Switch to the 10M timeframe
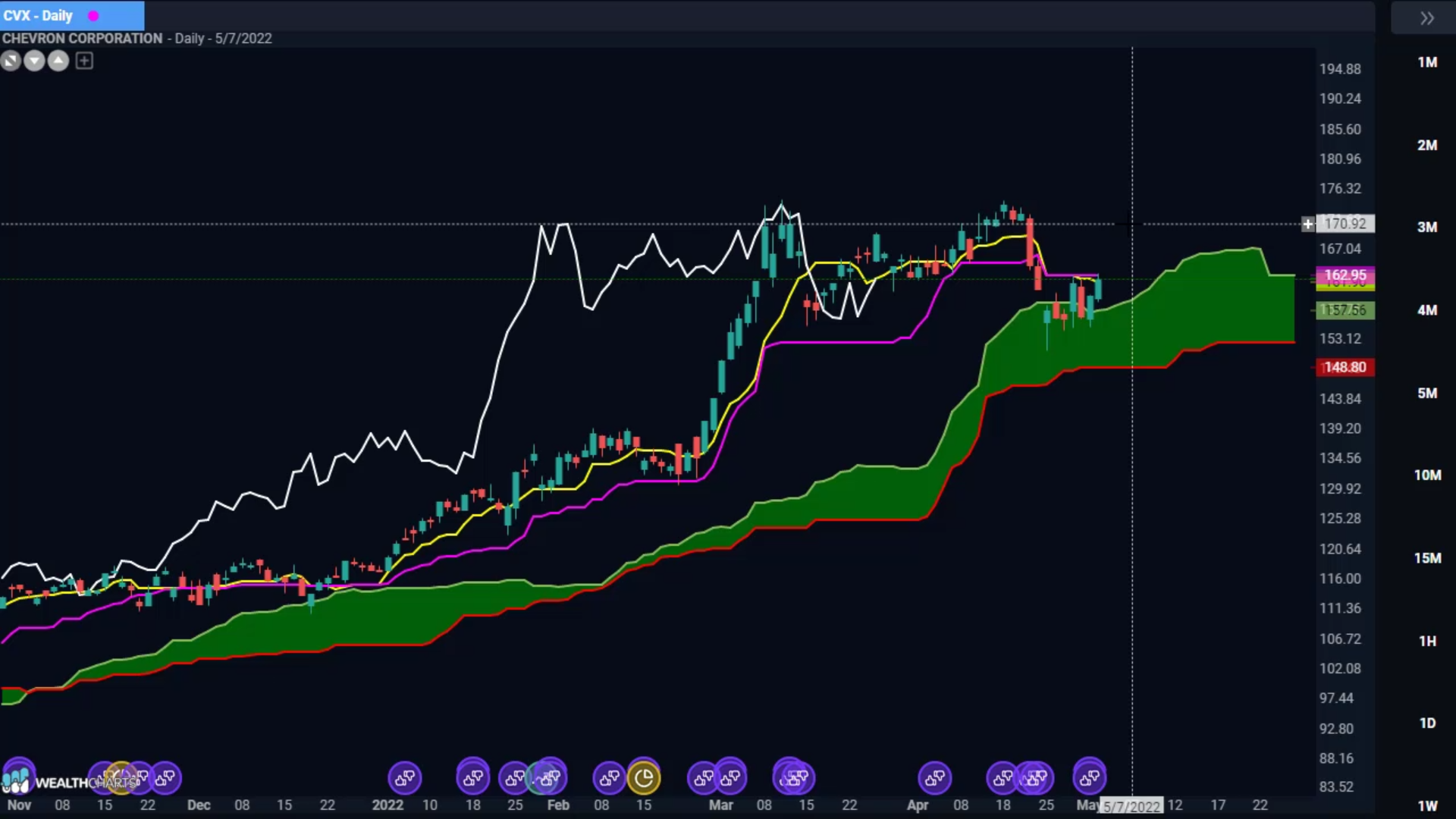The height and width of the screenshot is (819, 1456). tap(1427, 475)
